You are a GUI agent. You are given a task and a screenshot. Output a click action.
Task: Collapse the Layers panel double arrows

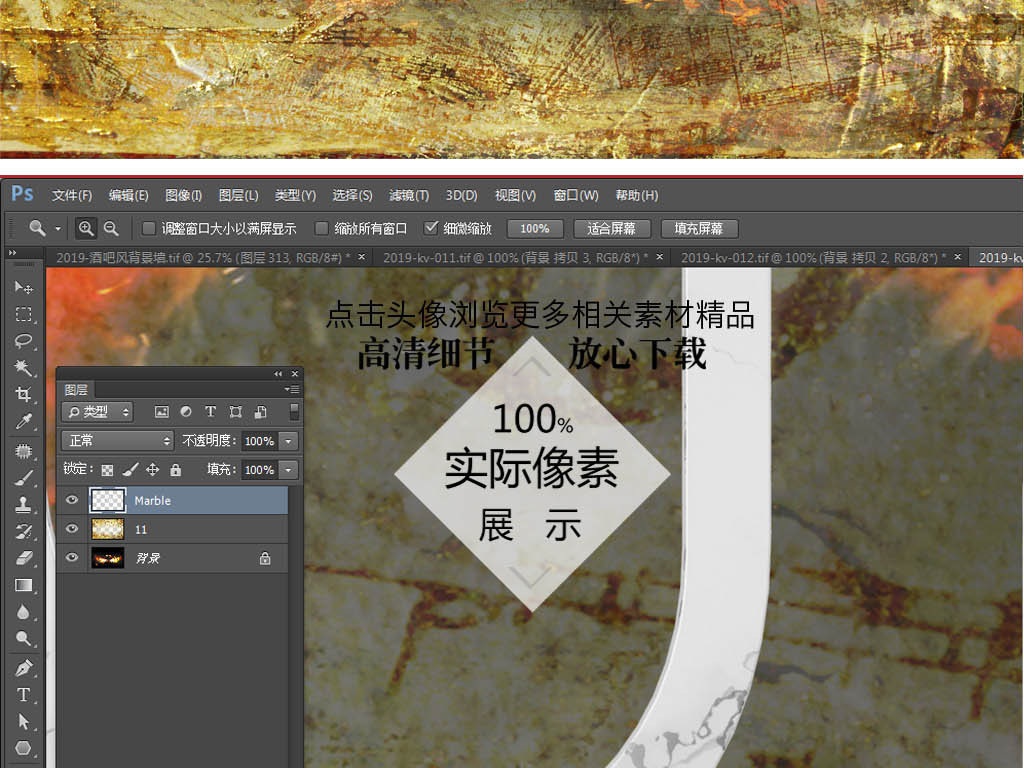[278, 374]
